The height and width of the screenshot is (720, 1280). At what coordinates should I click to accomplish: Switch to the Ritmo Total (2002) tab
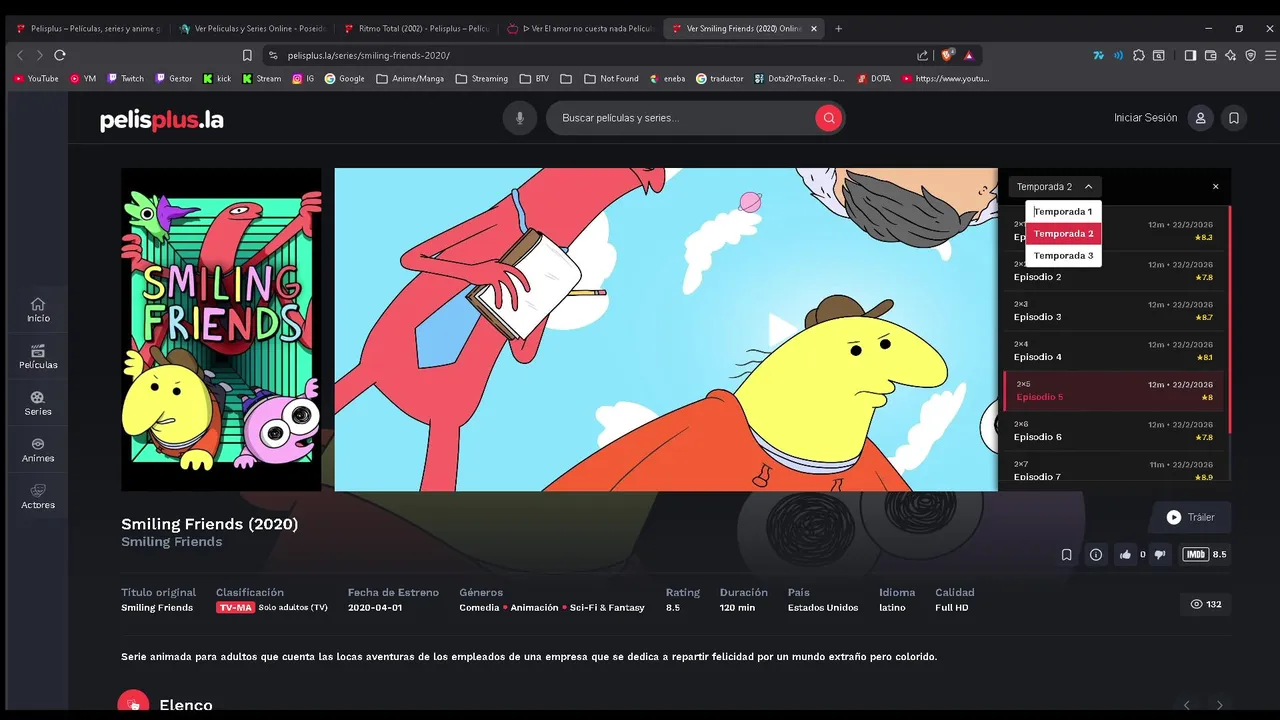click(416, 29)
